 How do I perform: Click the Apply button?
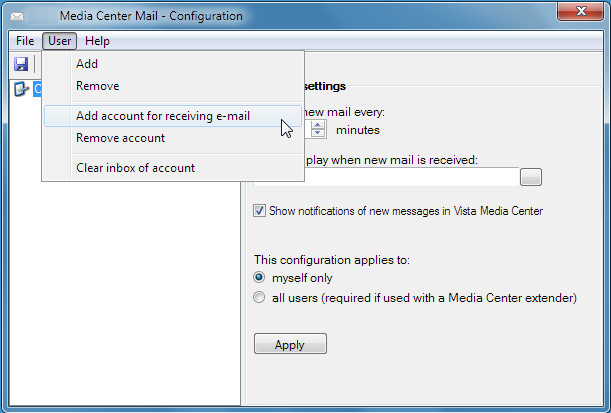290,344
